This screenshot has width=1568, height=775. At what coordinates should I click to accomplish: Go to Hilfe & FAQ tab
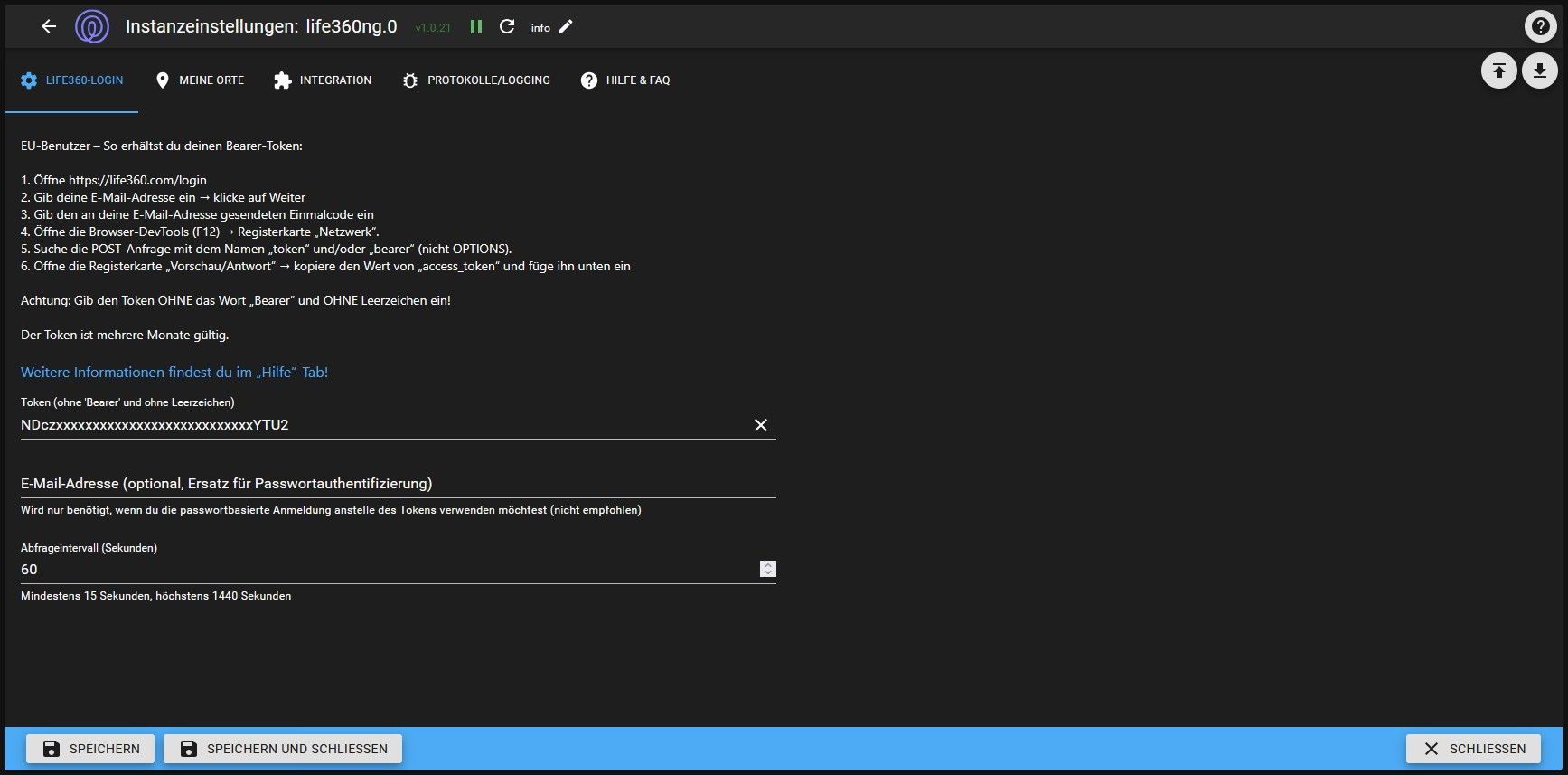625,80
